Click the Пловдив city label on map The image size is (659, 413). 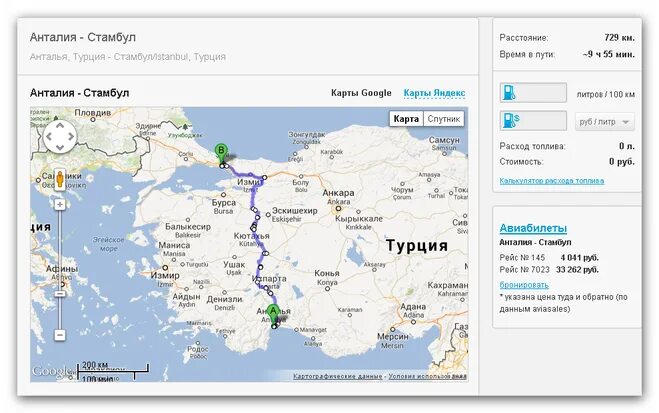[x=92, y=113]
